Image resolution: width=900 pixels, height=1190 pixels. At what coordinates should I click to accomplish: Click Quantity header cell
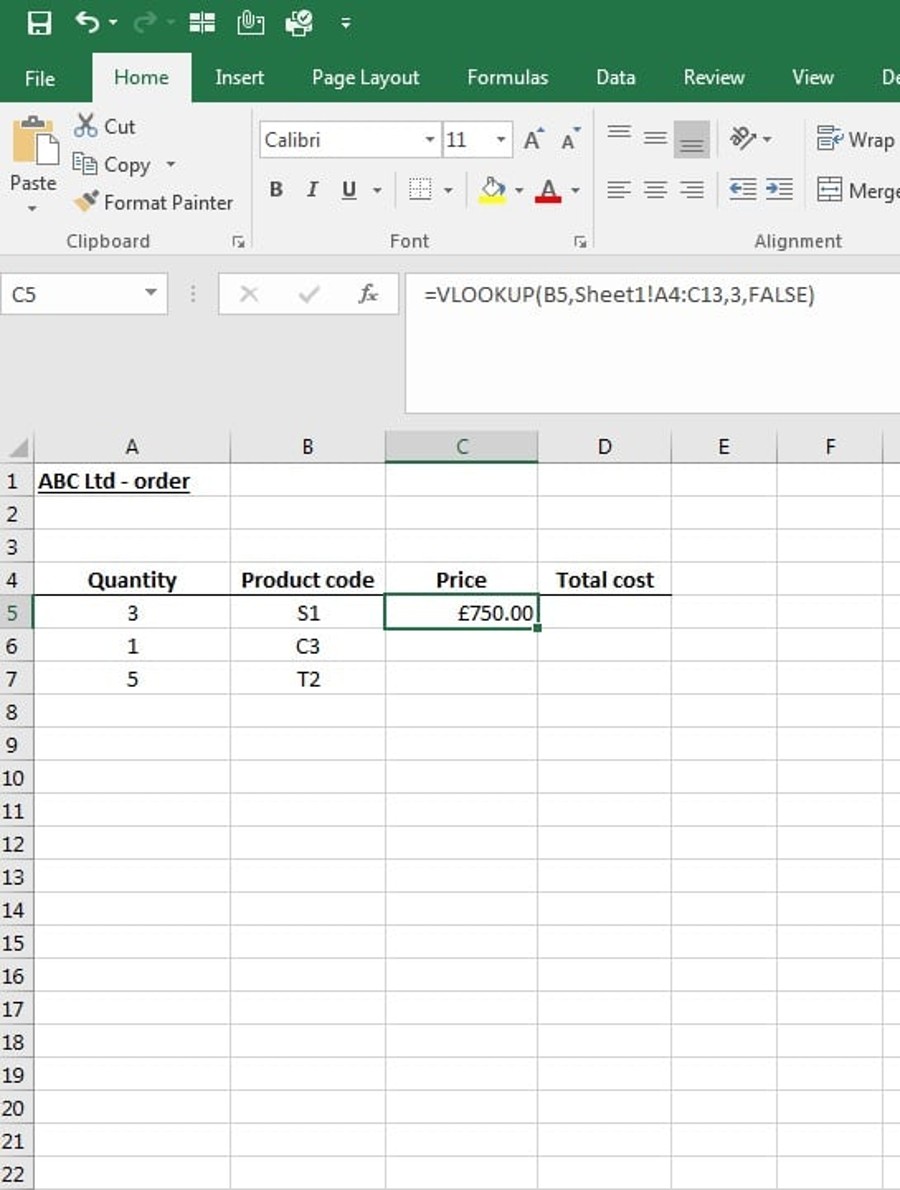(x=132, y=580)
